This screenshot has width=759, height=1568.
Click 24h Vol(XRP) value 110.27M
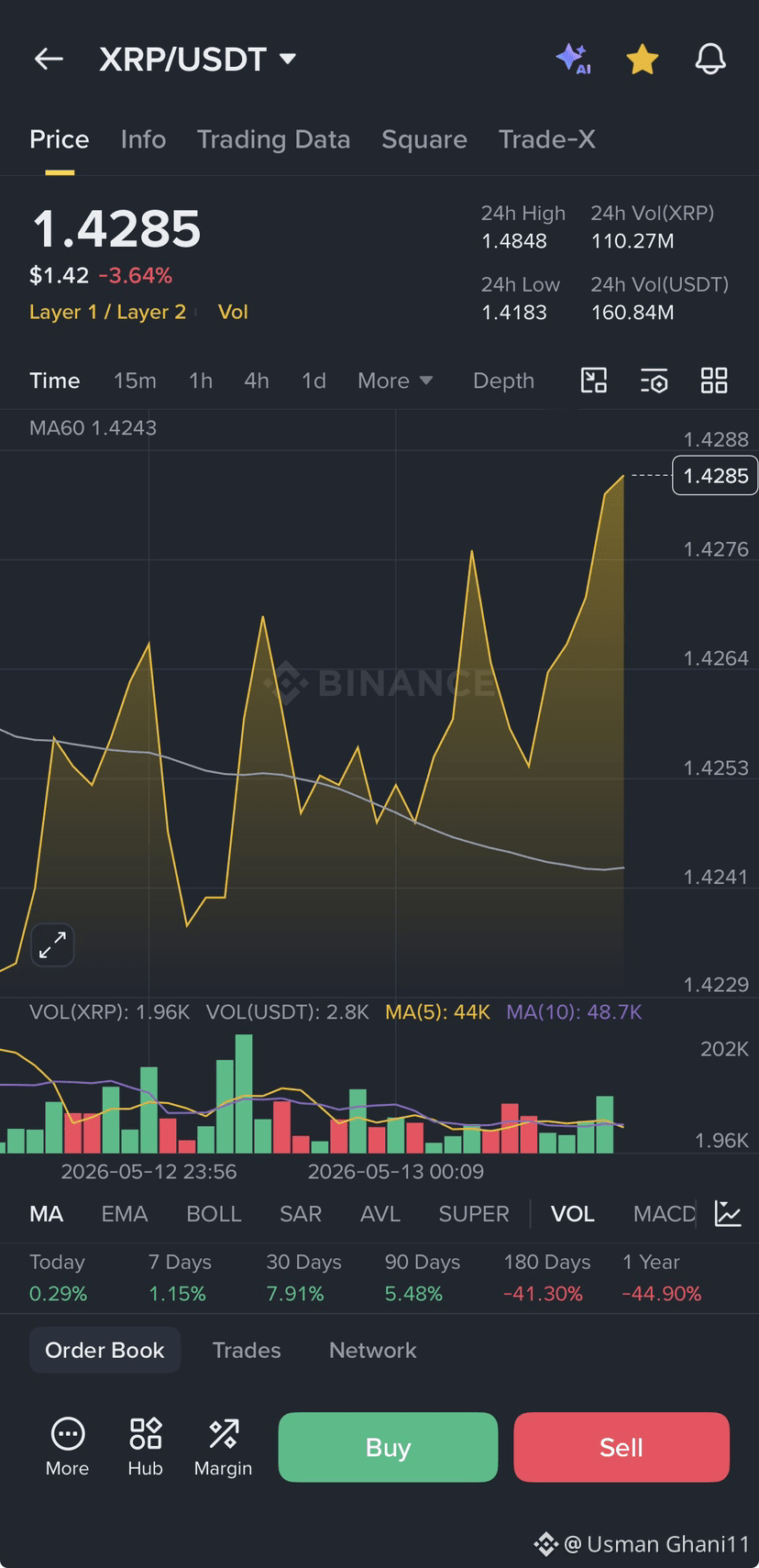click(632, 241)
